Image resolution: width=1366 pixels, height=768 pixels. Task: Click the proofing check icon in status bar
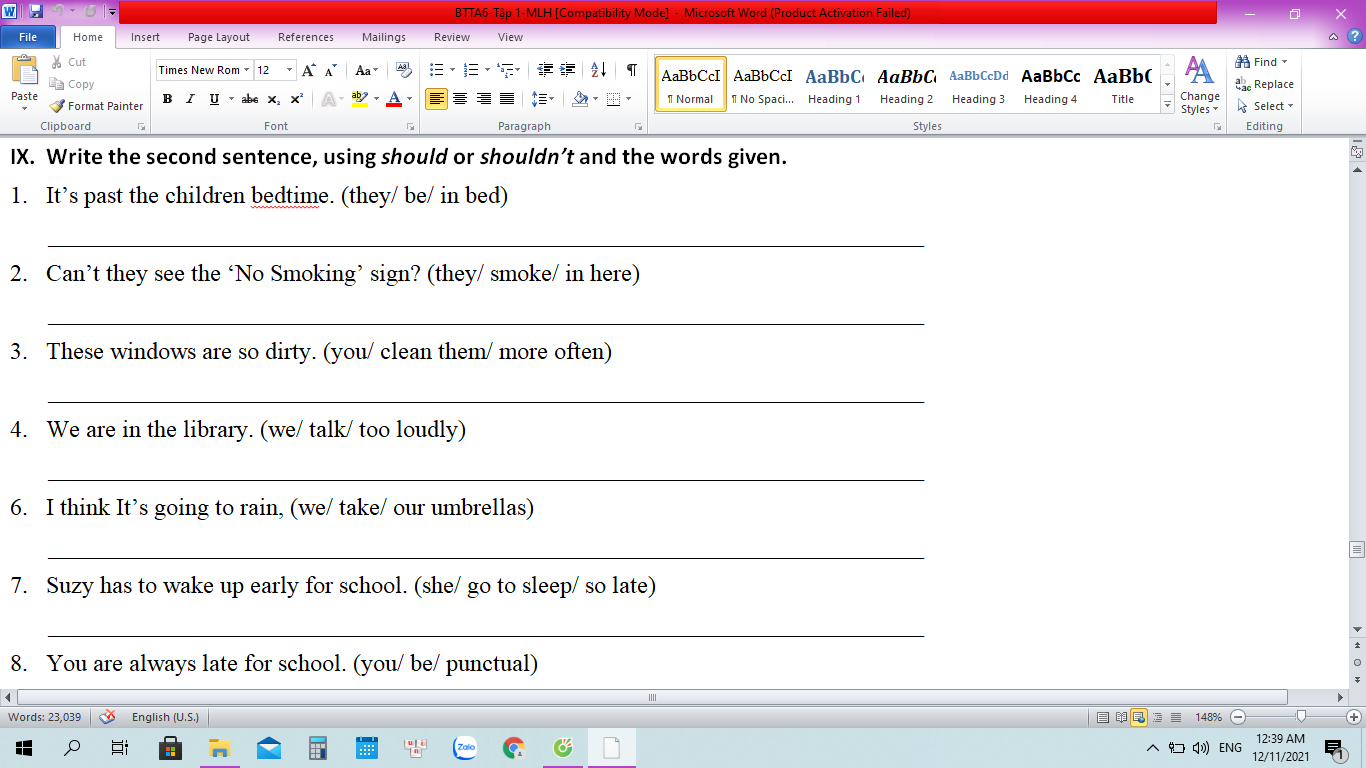click(108, 717)
